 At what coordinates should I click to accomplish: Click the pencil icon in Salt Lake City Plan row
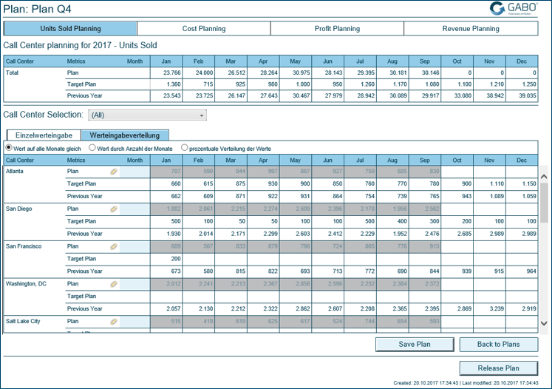click(114, 322)
